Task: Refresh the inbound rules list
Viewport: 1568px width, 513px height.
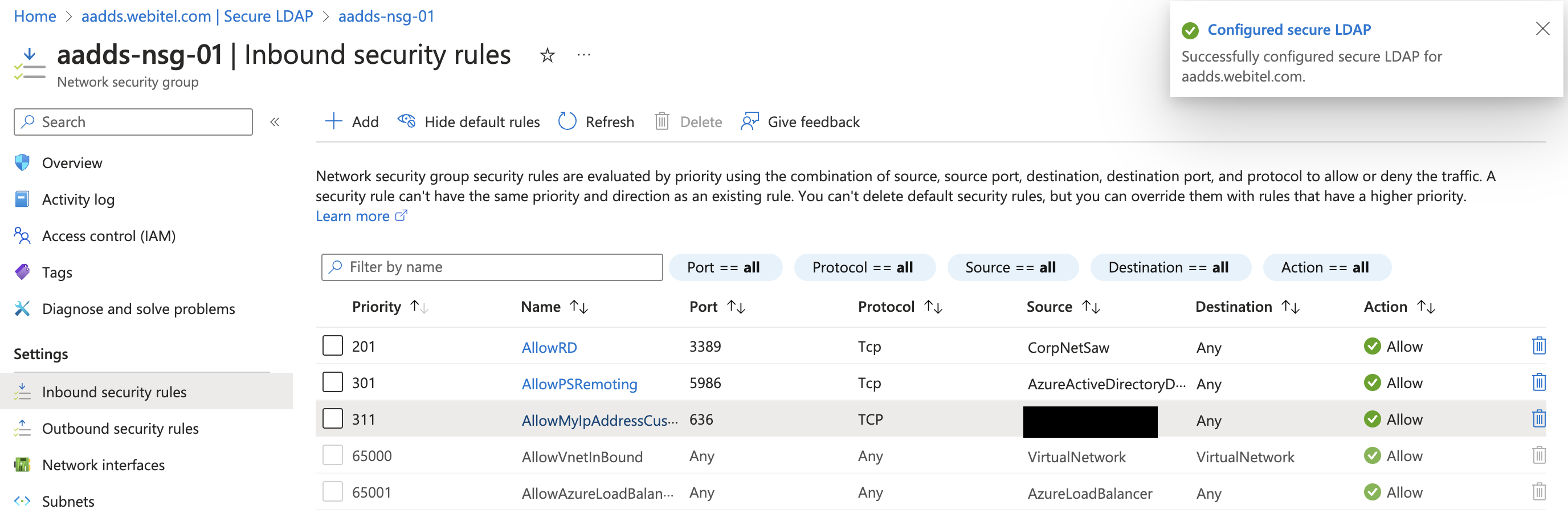Action: [x=596, y=122]
